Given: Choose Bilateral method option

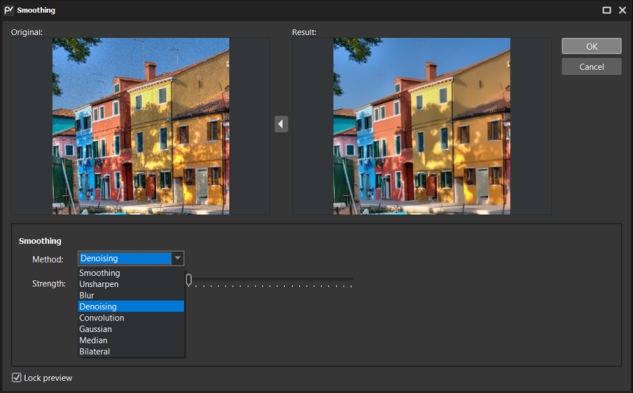Looking at the screenshot, I should (x=131, y=351).
